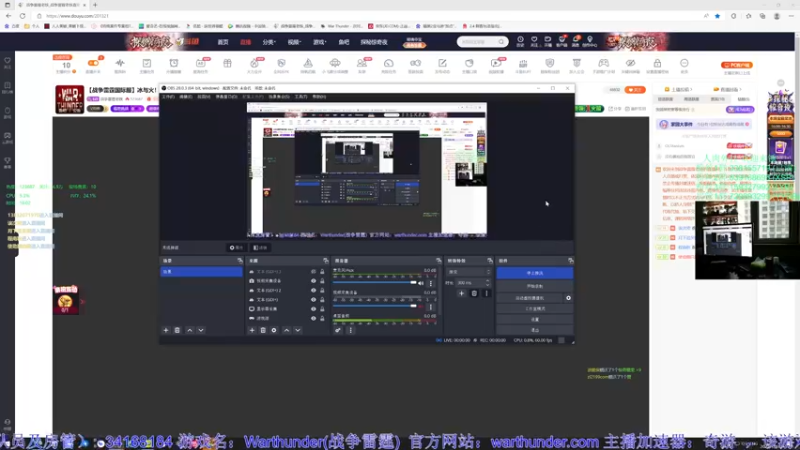Pop out the Sources dock panel
The width and height of the screenshot is (800, 450).
tap(326, 261)
